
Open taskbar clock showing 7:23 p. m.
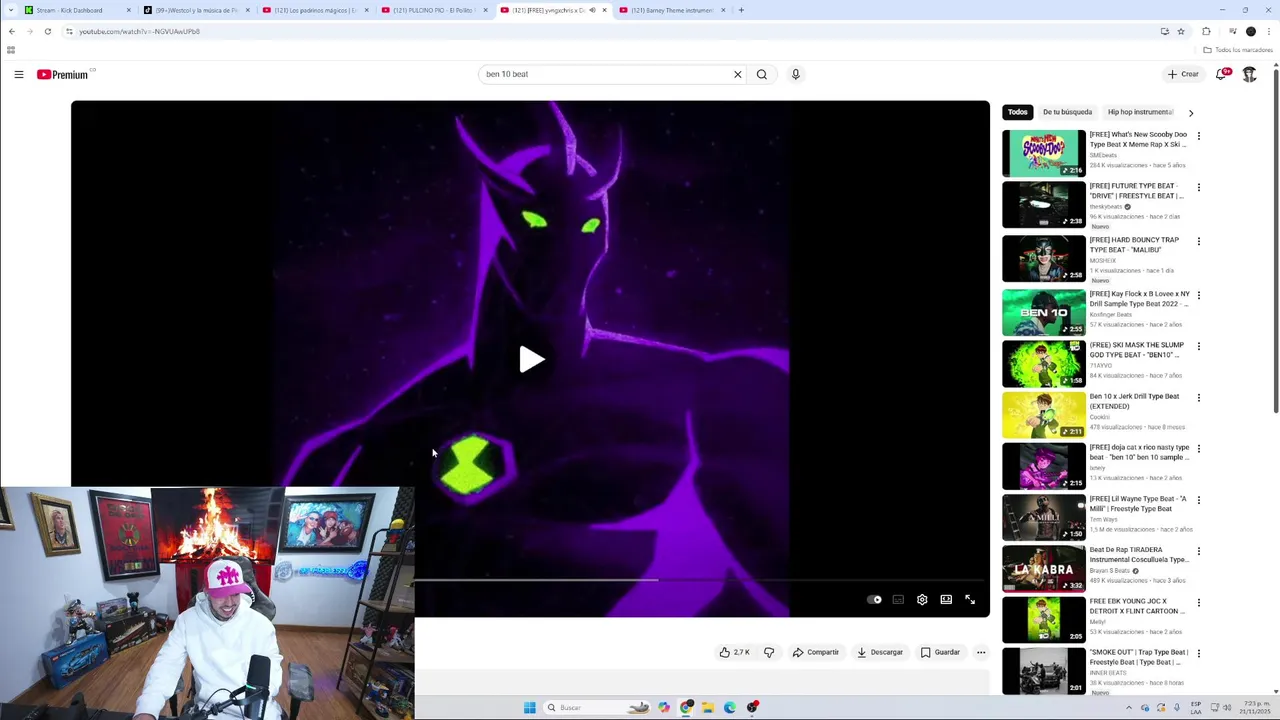tap(1255, 708)
